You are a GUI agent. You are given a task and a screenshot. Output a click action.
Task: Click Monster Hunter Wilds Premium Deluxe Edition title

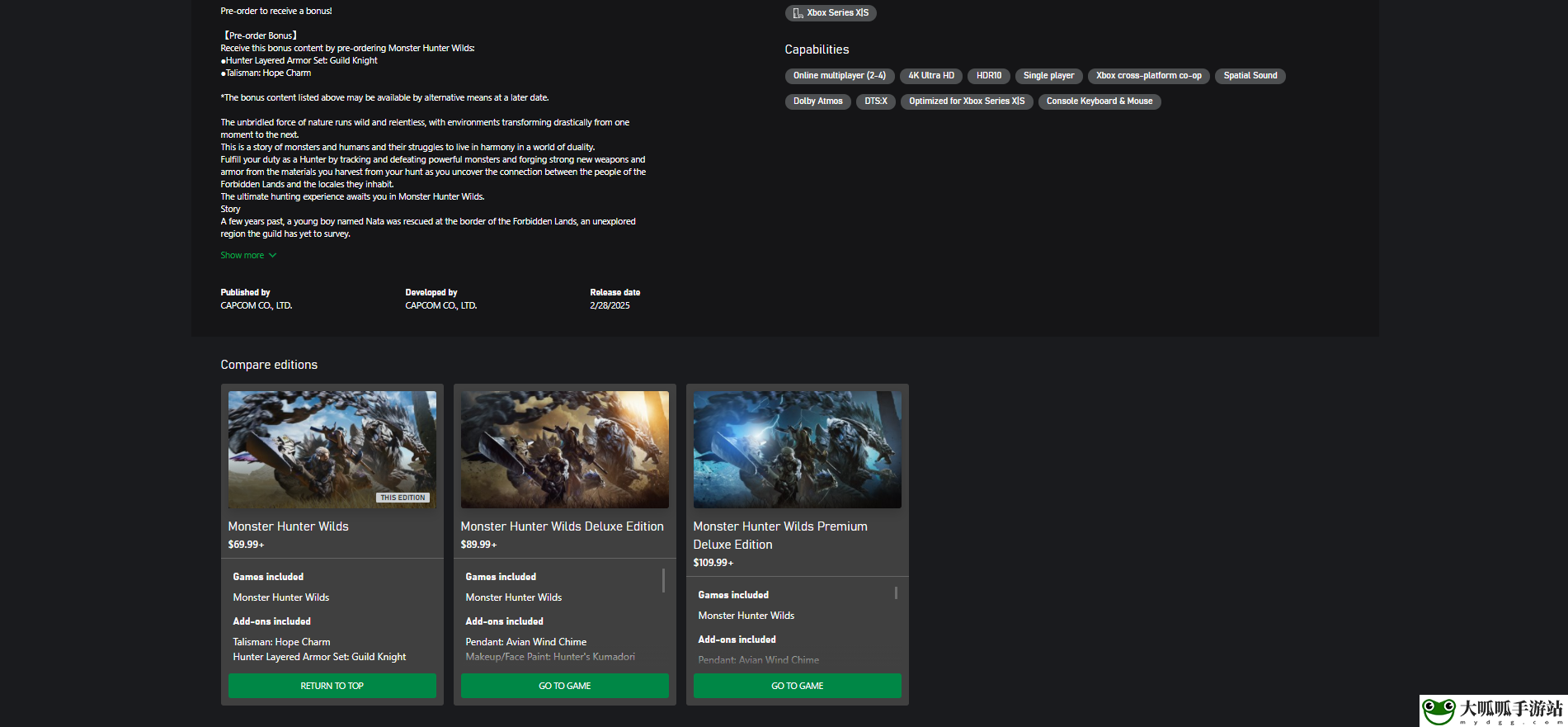[780, 536]
